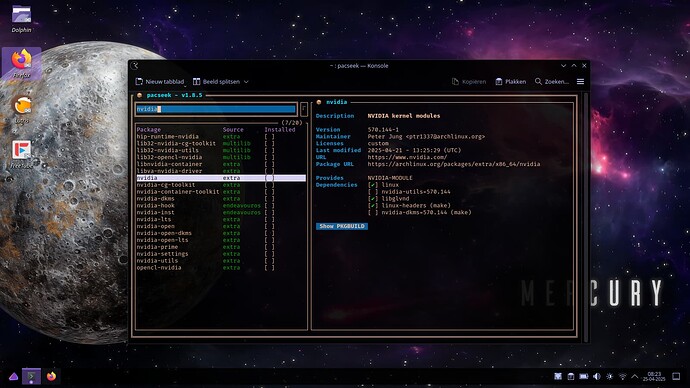Image resolution: width=690 pixels, height=388 pixels.
Task: Click the linux dependency checkbox
Action: [x=373, y=185]
